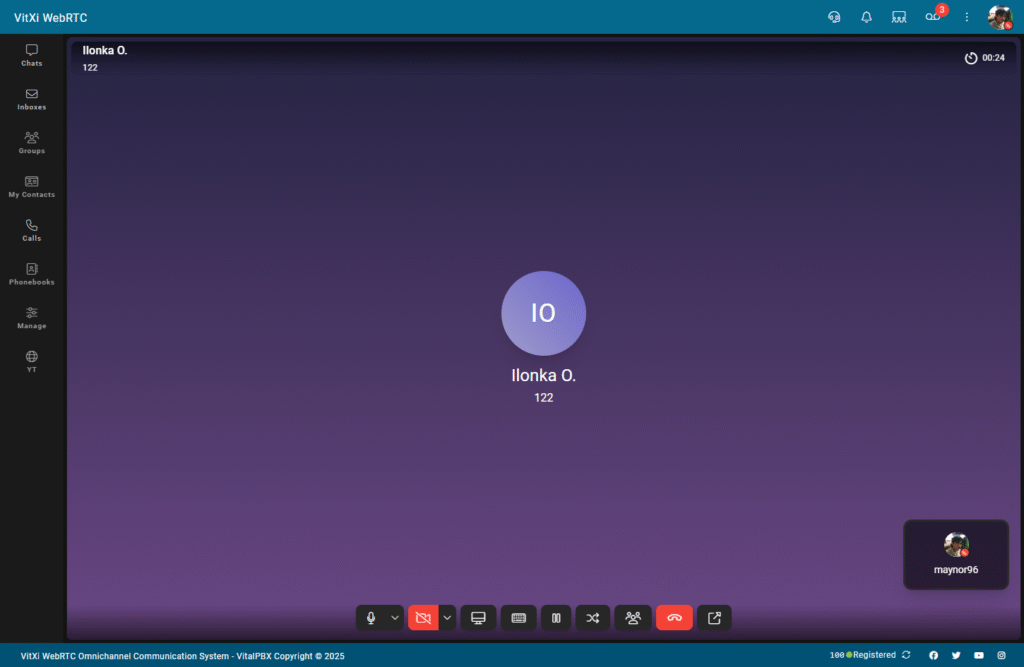This screenshot has height=667, width=1024.
Task: Click the headset agent icon
Action: pos(834,17)
